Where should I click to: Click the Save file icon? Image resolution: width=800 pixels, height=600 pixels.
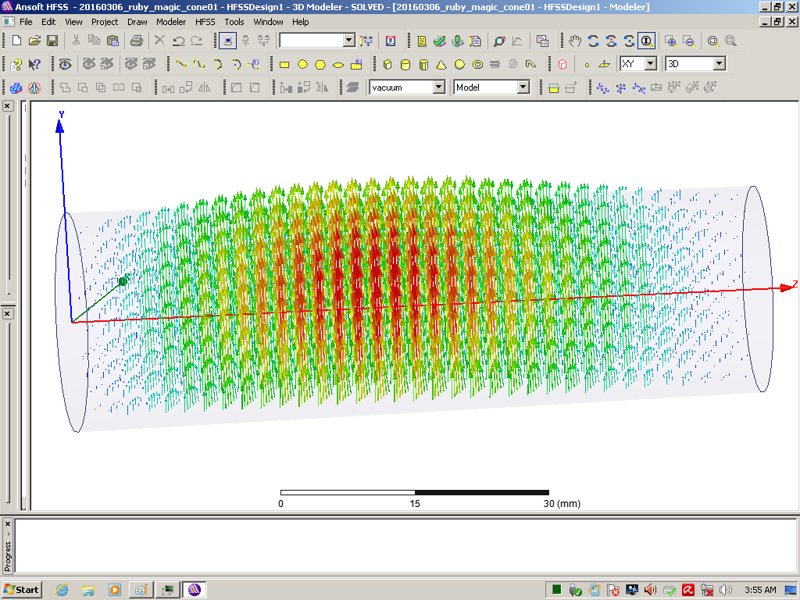[x=52, y=41]
